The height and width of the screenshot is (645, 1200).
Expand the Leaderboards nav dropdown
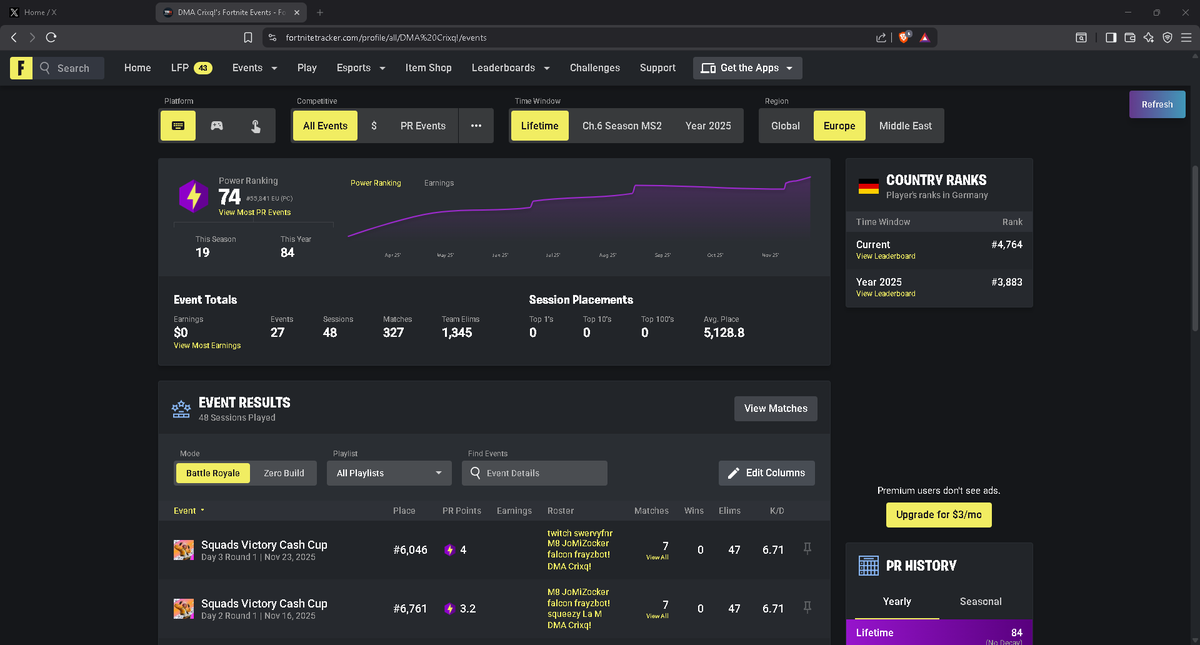click(511, 68)
